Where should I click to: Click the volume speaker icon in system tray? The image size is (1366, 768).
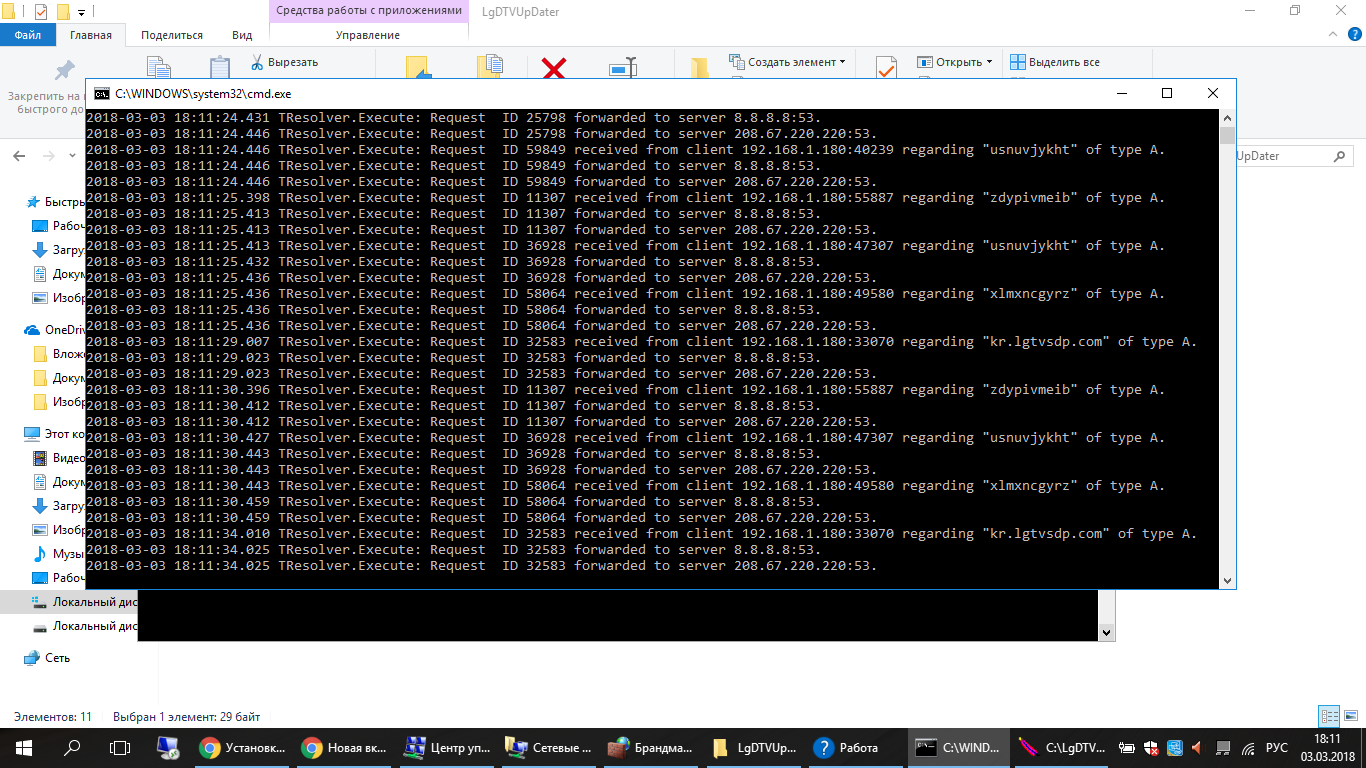pos(1196,747)
